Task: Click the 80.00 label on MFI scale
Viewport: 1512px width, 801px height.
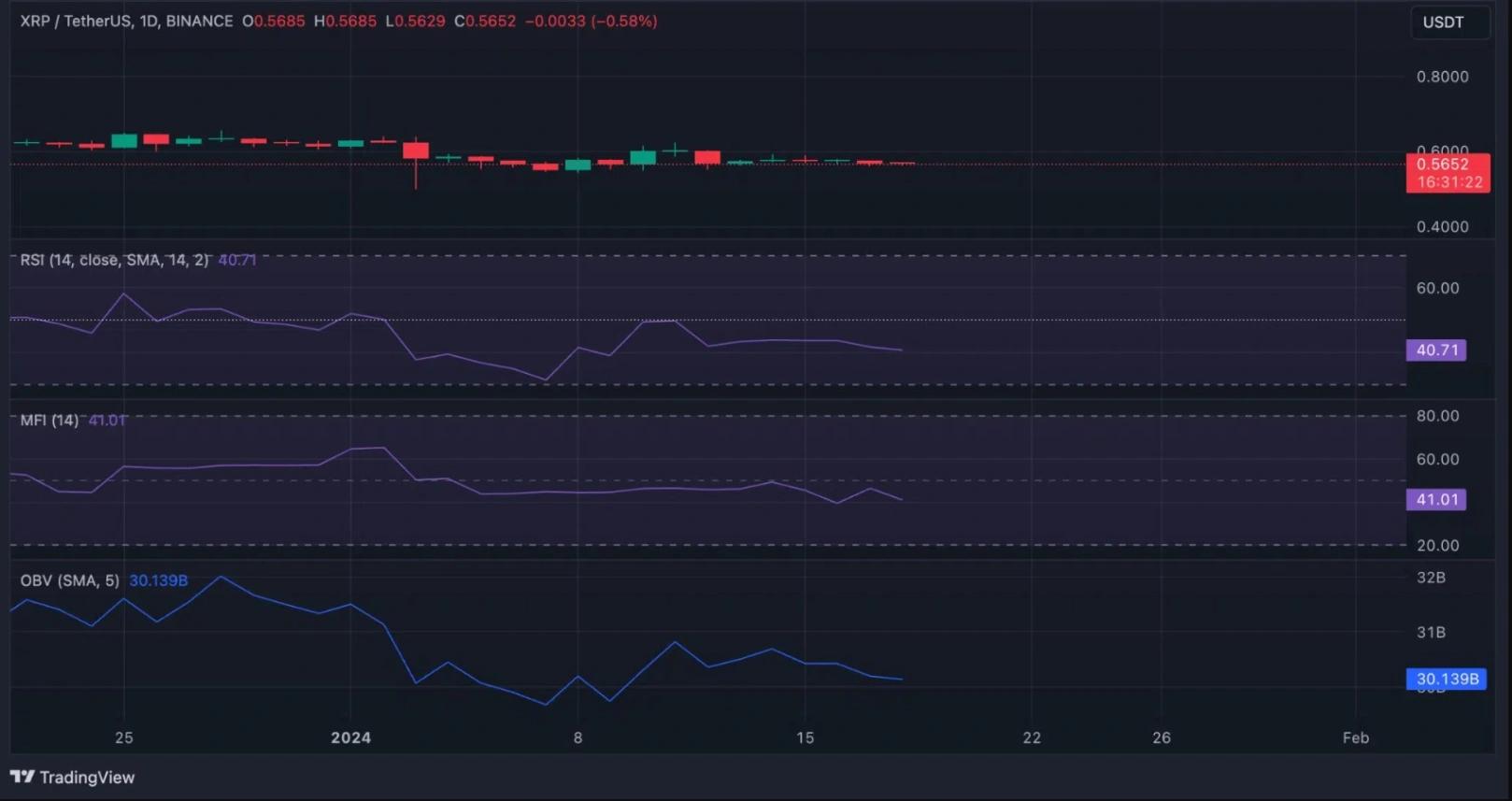Action: click(1437, 416)
